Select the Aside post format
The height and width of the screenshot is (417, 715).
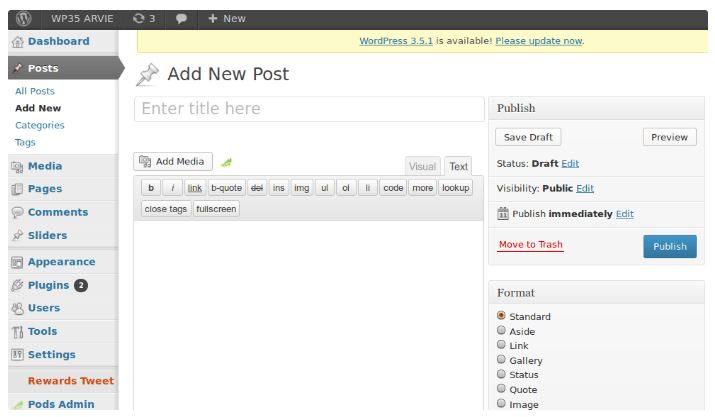[x=501, y=330]
